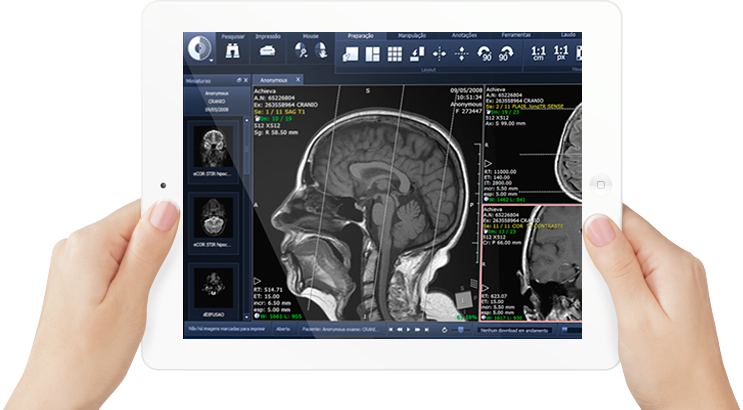Open the second eCOR STIR axial thumbnail

213,223
